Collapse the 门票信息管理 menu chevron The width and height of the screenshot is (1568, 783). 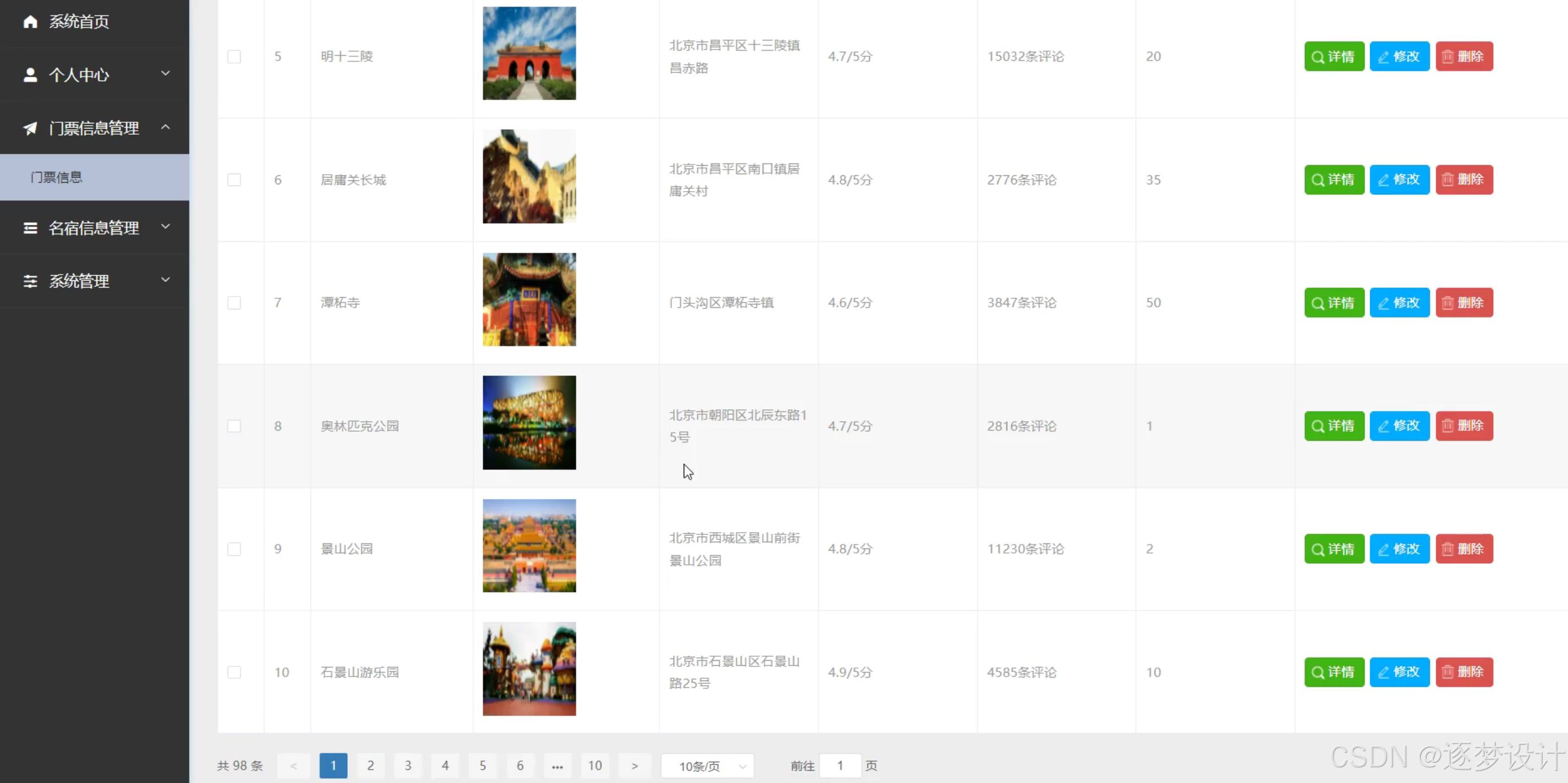point(165,127)
